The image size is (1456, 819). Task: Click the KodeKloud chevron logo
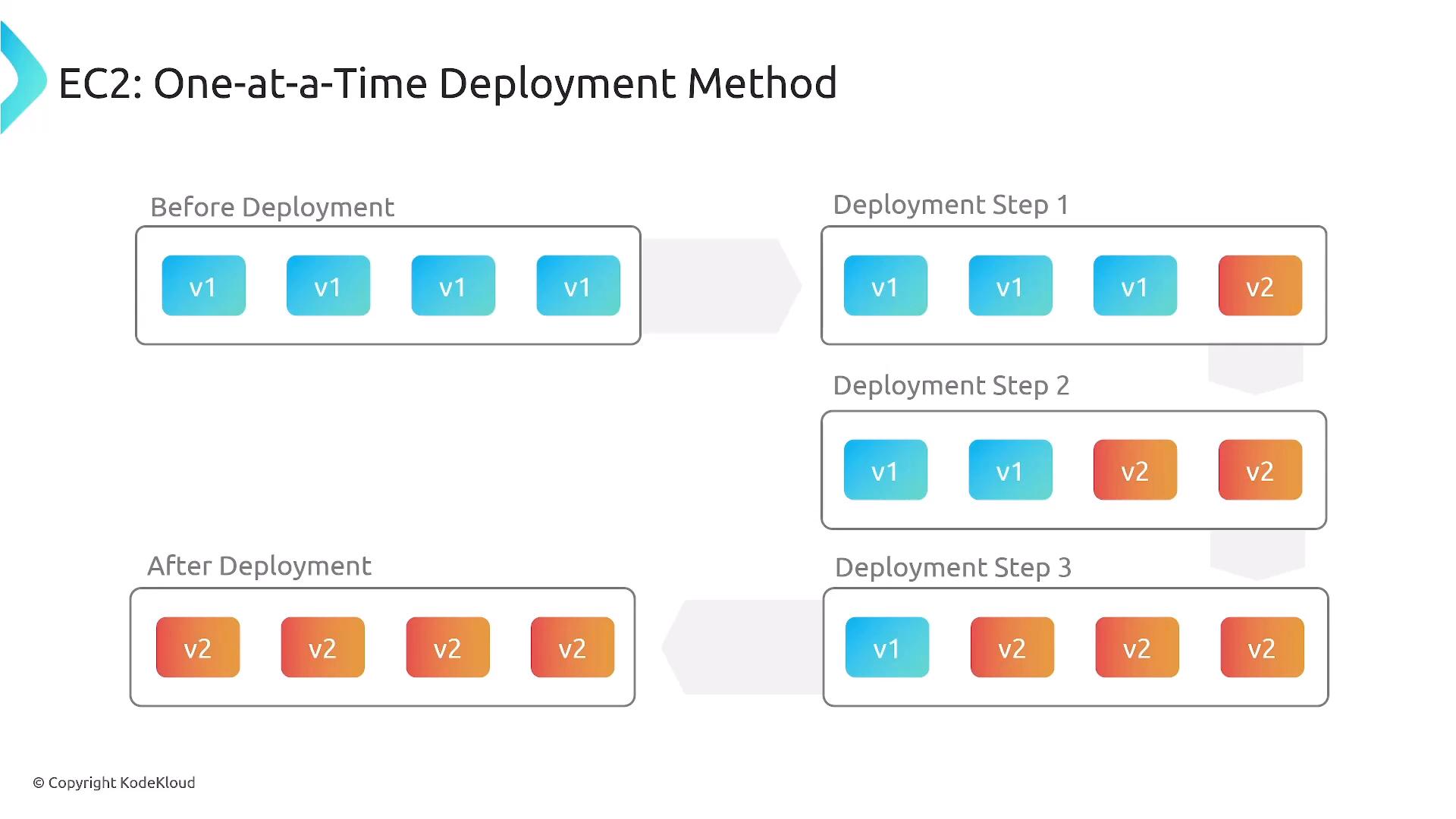(23, 78)
